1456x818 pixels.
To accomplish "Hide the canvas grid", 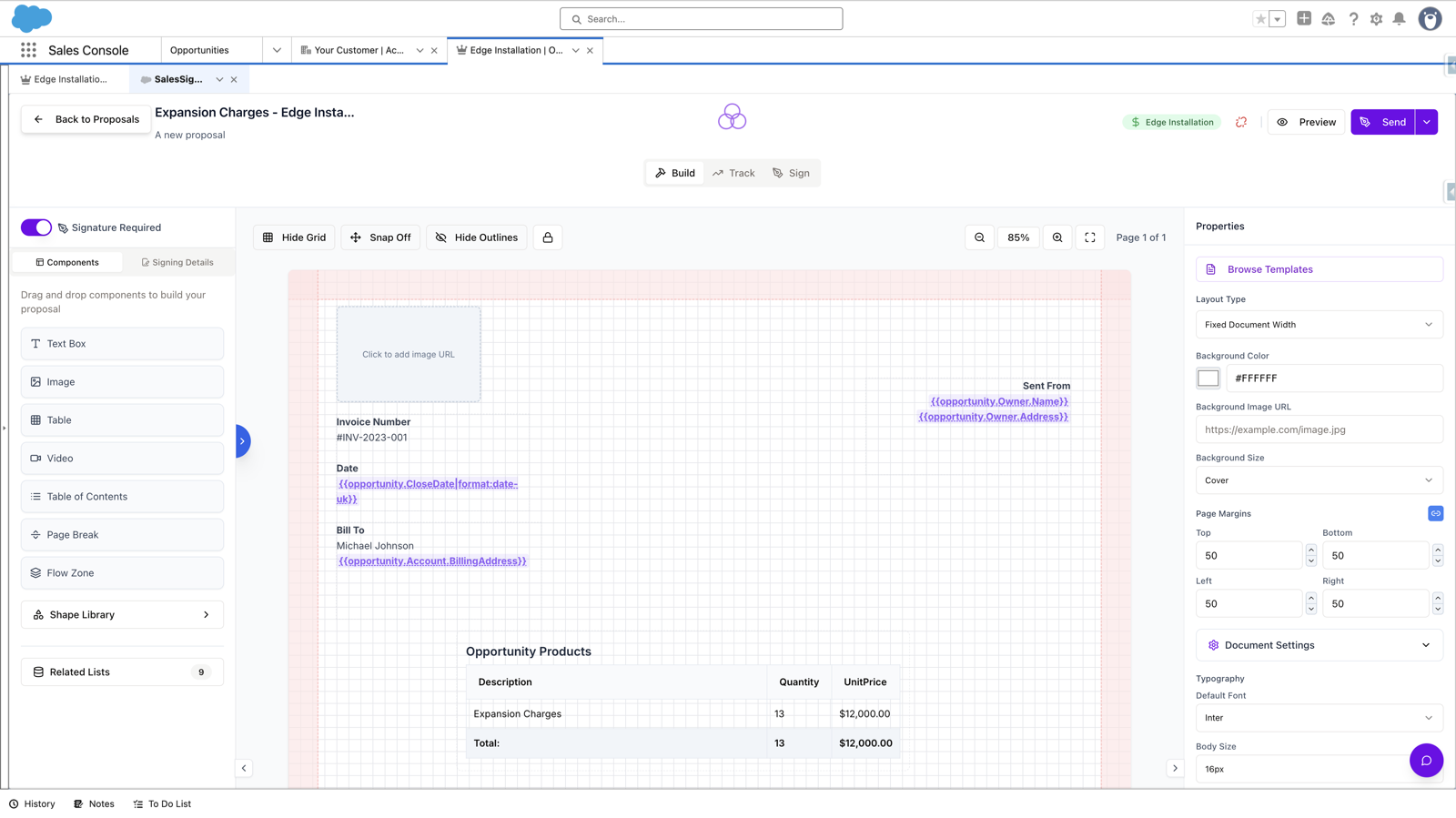I will [294, 237].
